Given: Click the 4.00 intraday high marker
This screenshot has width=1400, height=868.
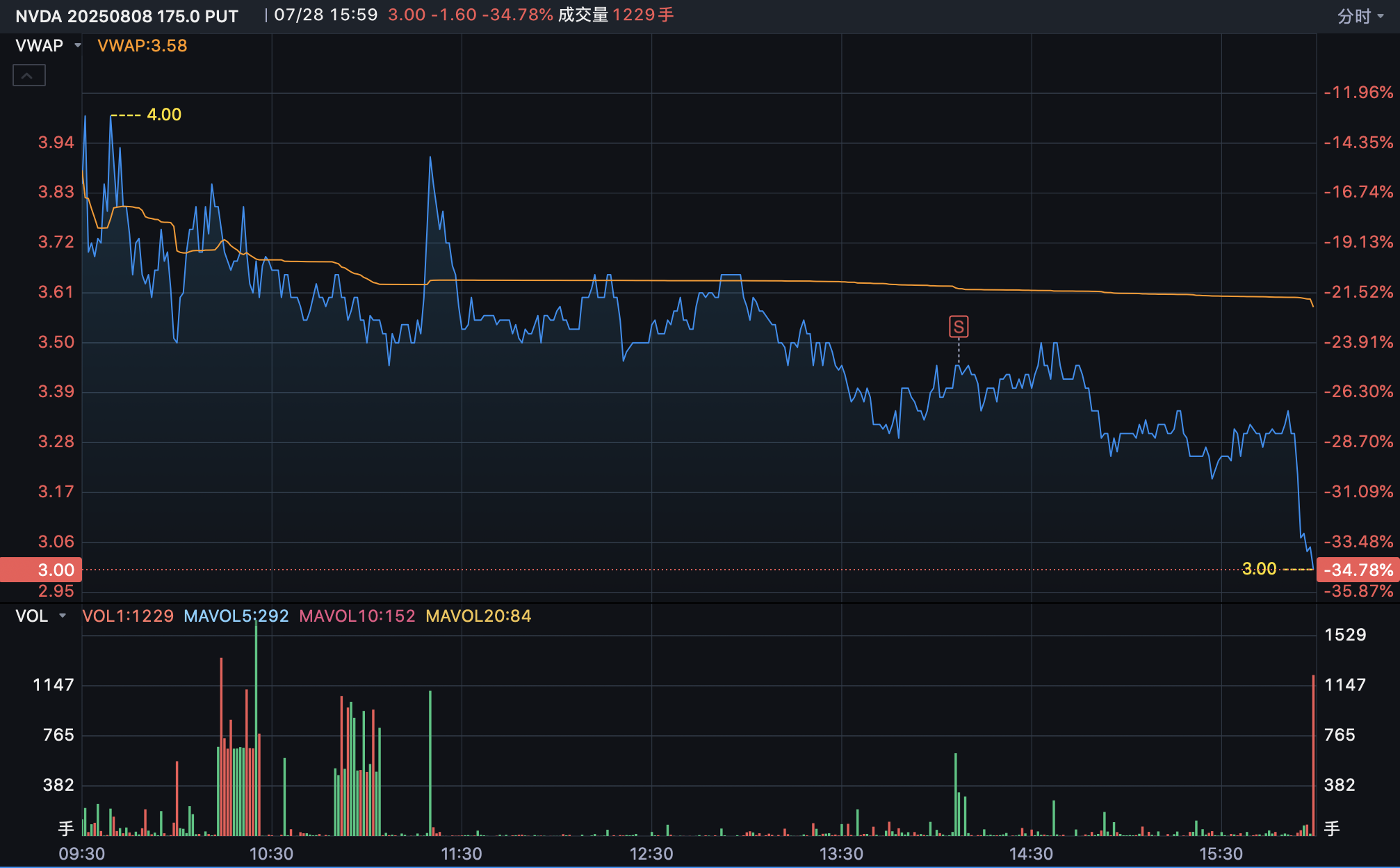Looking at the screenshot, I should pyautogui.click(x=163, y=115).
